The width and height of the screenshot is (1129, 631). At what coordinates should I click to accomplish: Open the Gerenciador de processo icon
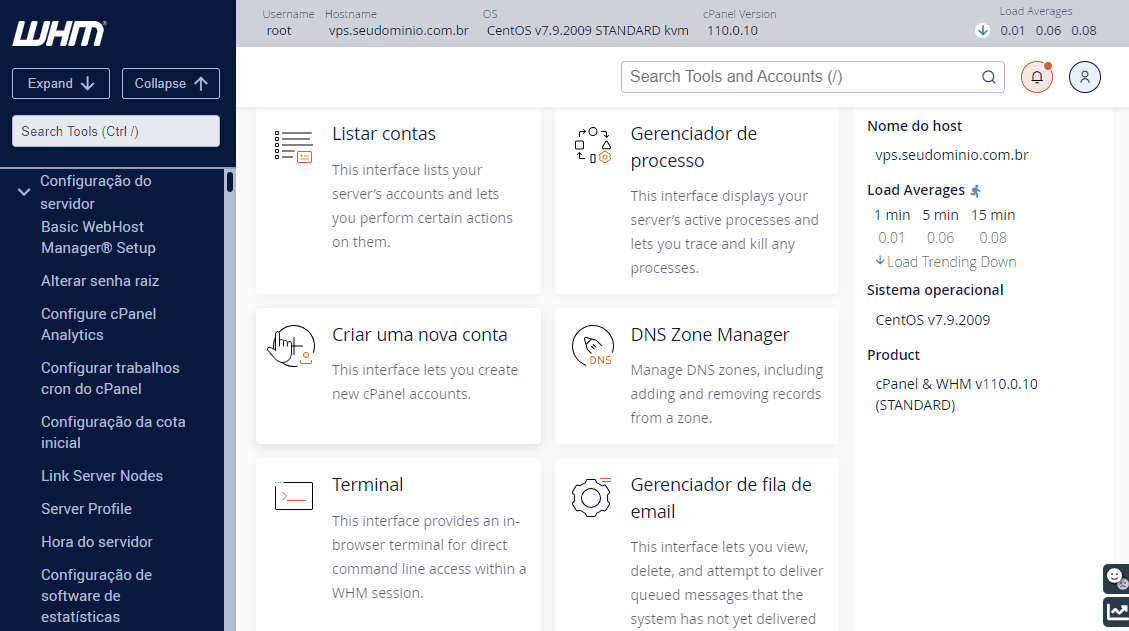(x=593, y=145)
